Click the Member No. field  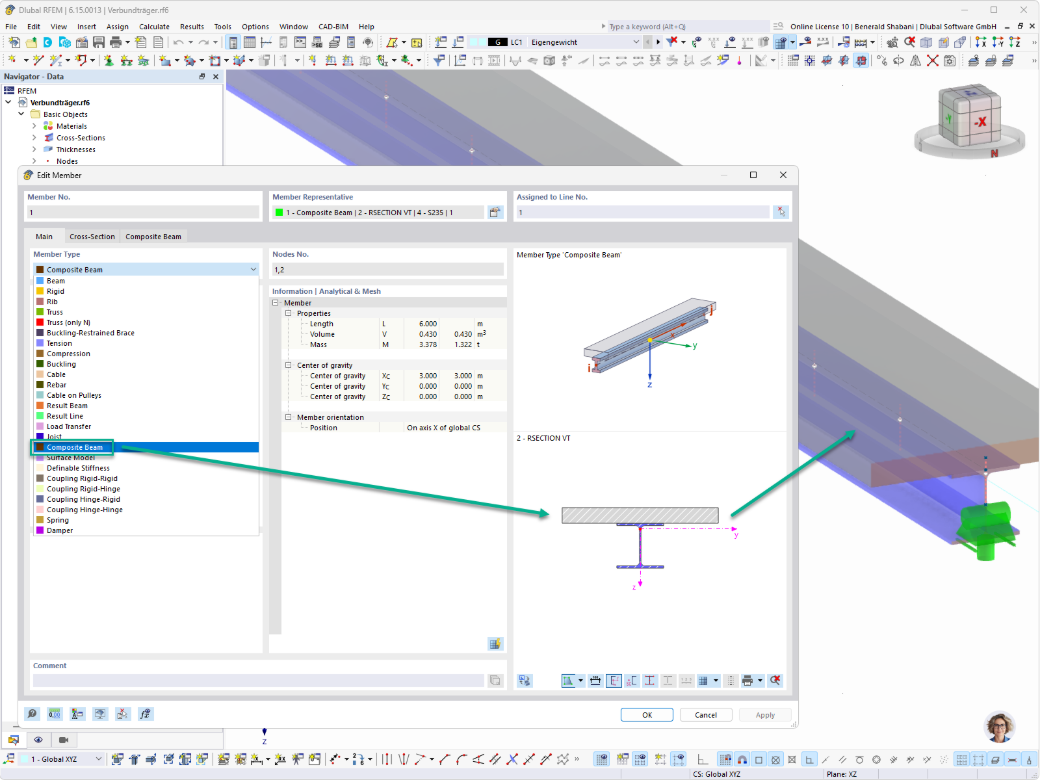[x=143, y=212]
